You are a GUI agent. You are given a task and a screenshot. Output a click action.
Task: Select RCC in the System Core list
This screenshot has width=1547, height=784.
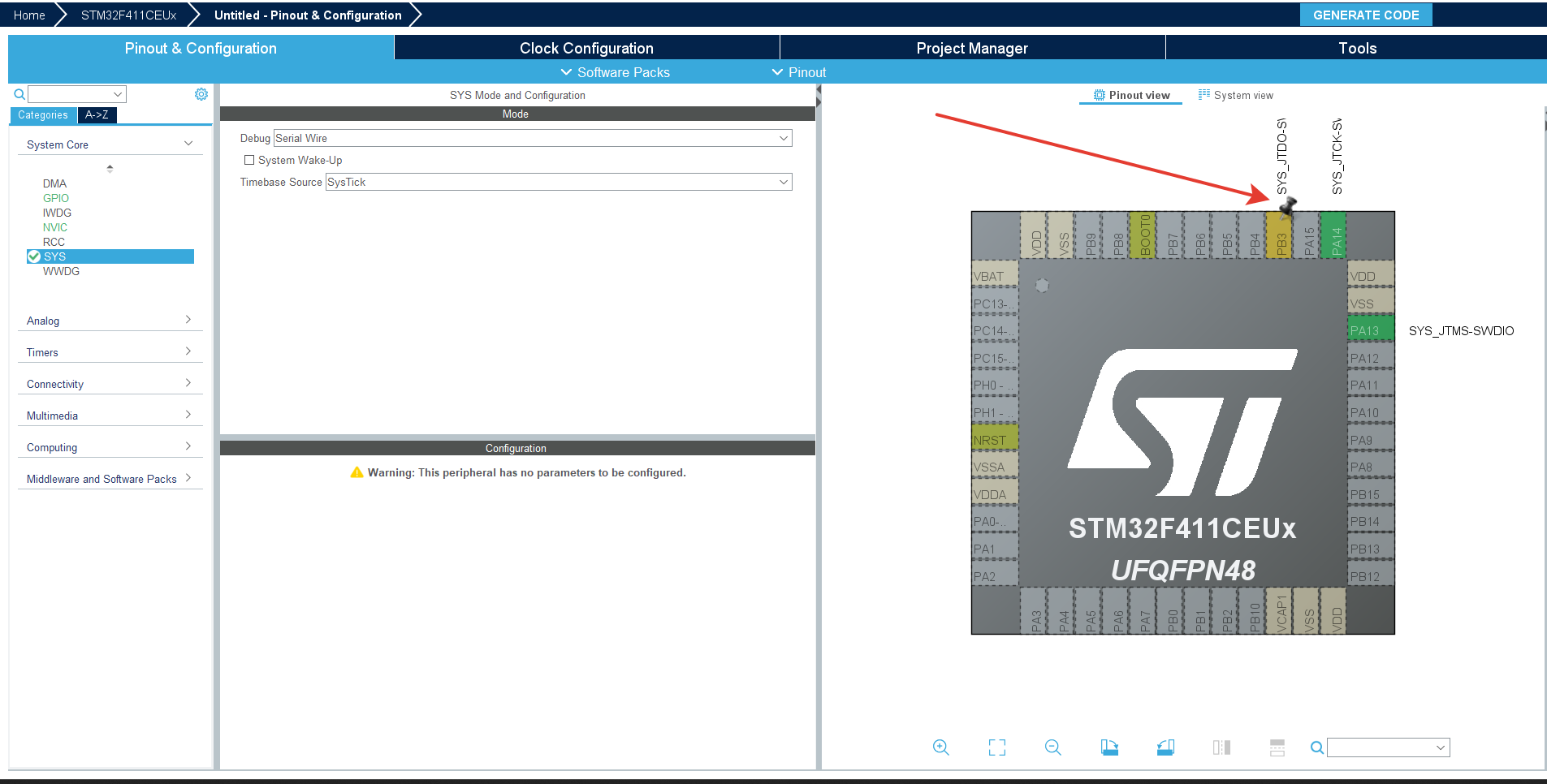(x=54, y=242)
